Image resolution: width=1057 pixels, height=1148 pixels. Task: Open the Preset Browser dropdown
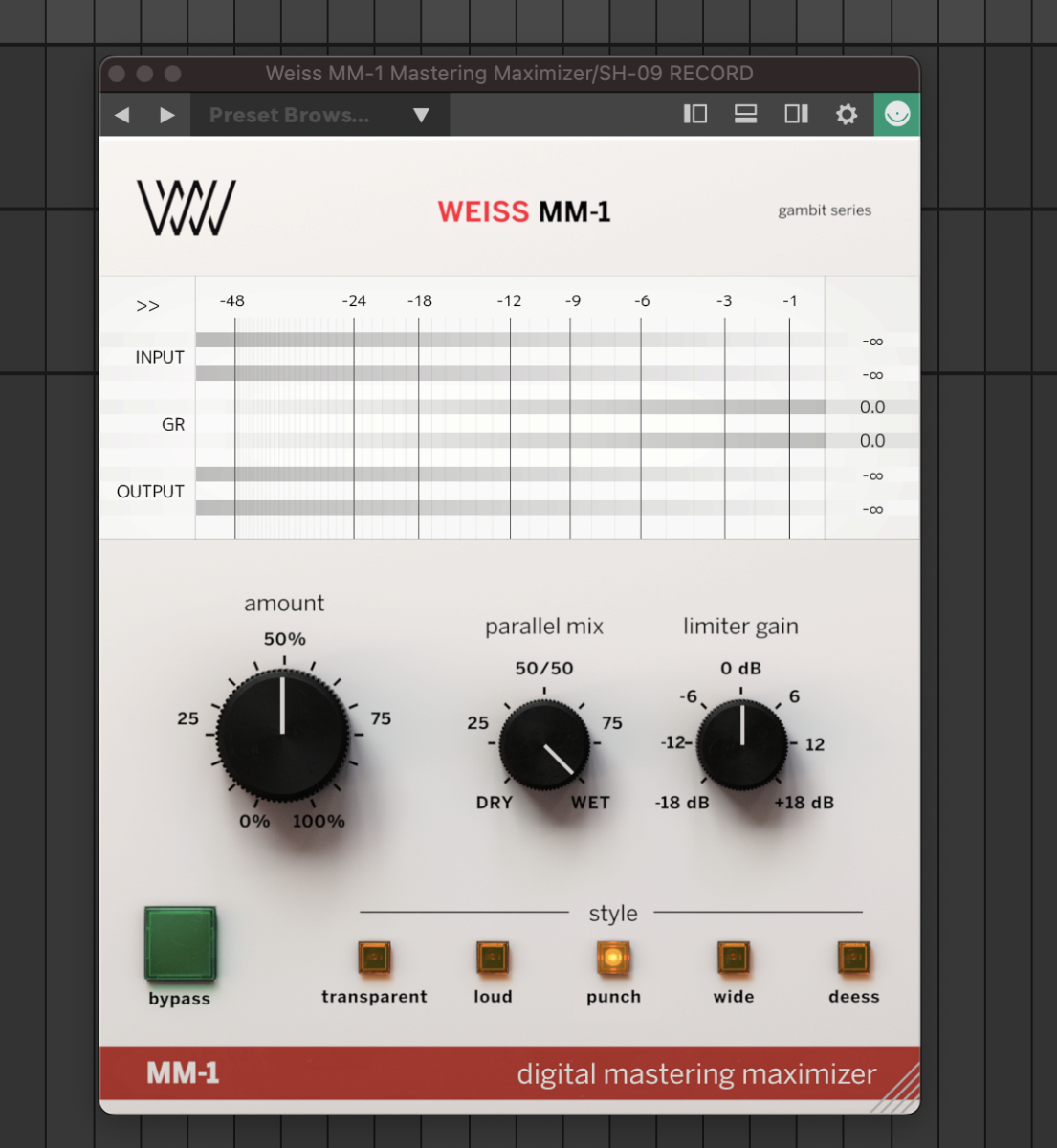click(x=319, y=115)
